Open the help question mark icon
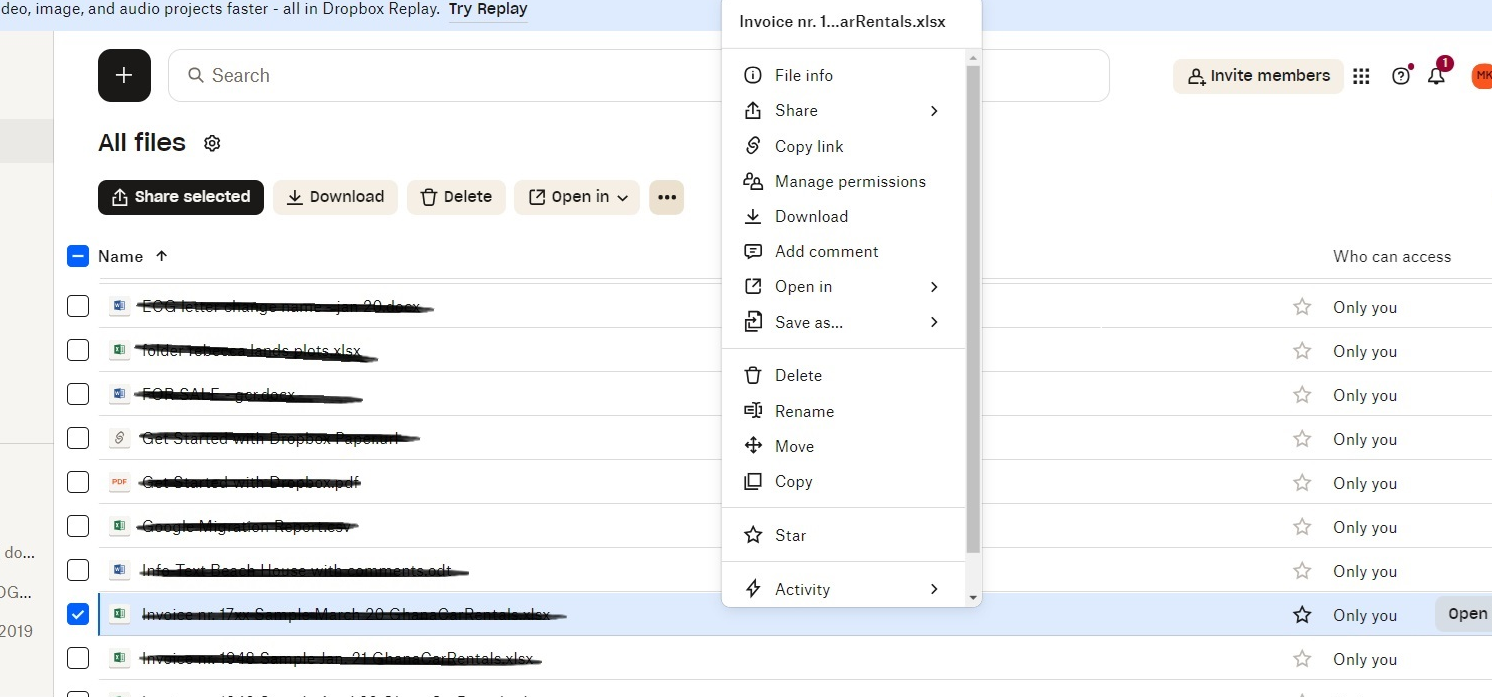Screen dimensions: 1492x697 tap(1400, 76)
